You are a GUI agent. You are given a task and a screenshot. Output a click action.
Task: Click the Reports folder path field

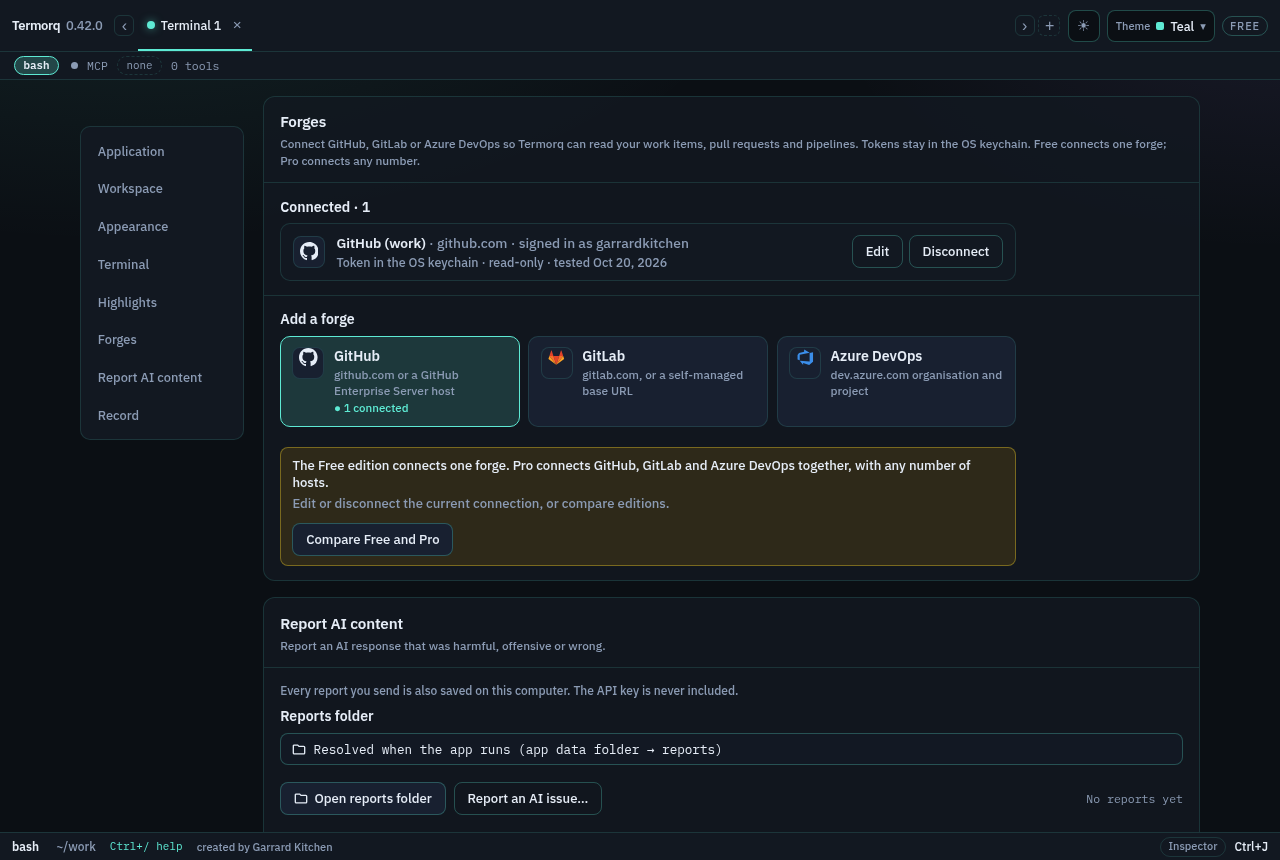[x=731, y=749]
